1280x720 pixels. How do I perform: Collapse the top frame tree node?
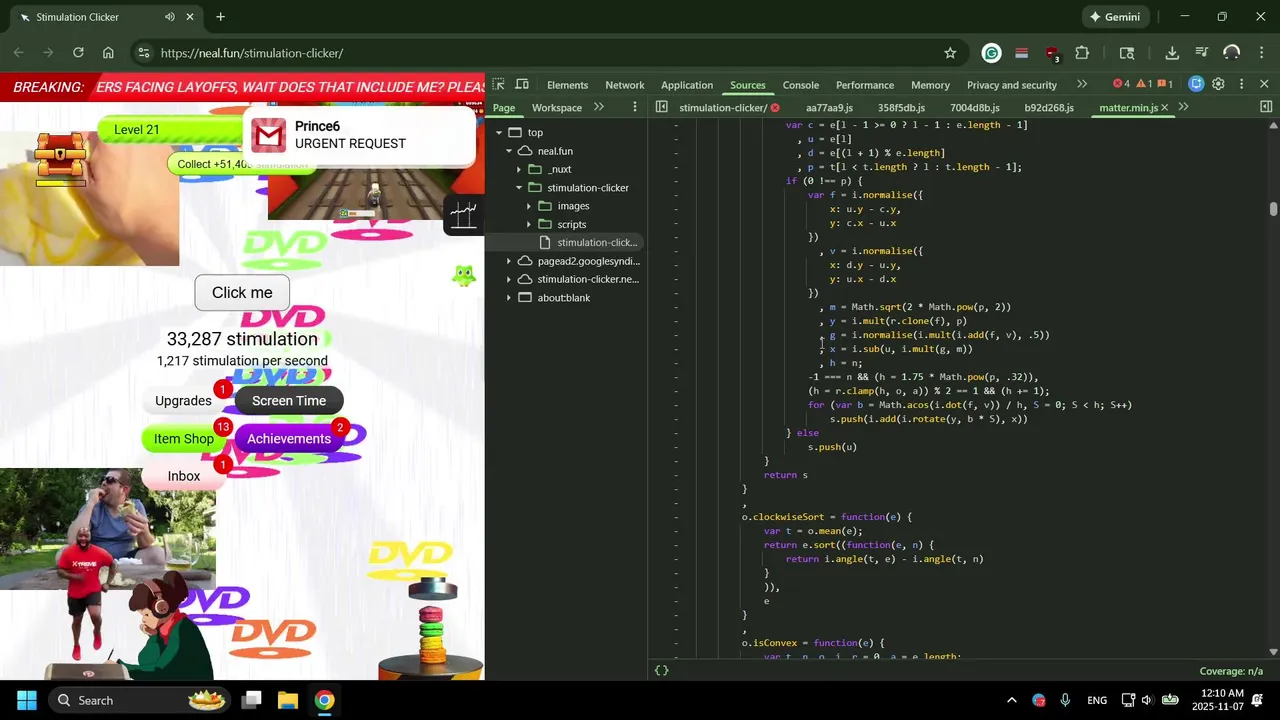498,133
